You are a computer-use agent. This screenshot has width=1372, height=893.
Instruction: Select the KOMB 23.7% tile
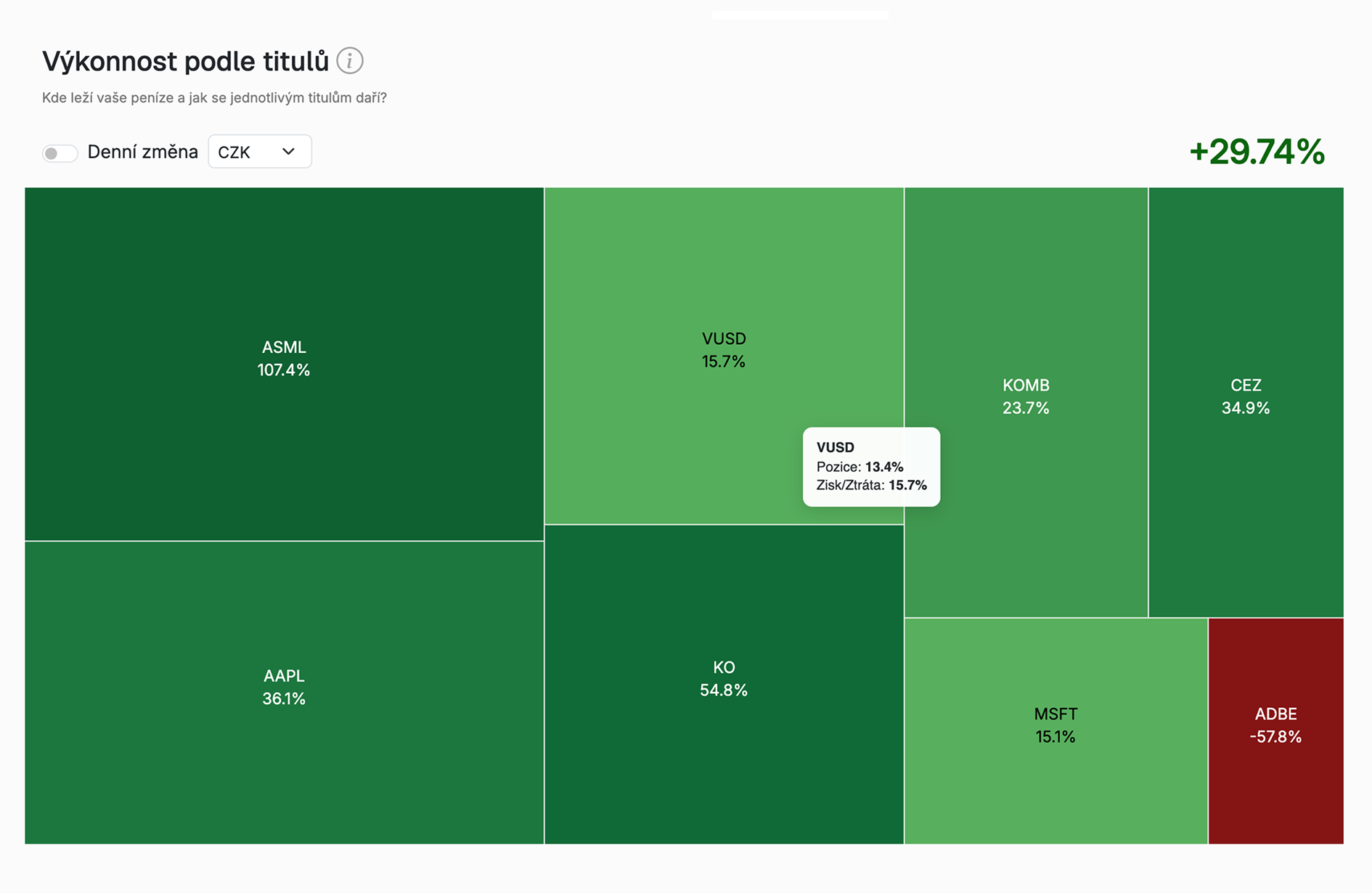[x=1026, y=402]
